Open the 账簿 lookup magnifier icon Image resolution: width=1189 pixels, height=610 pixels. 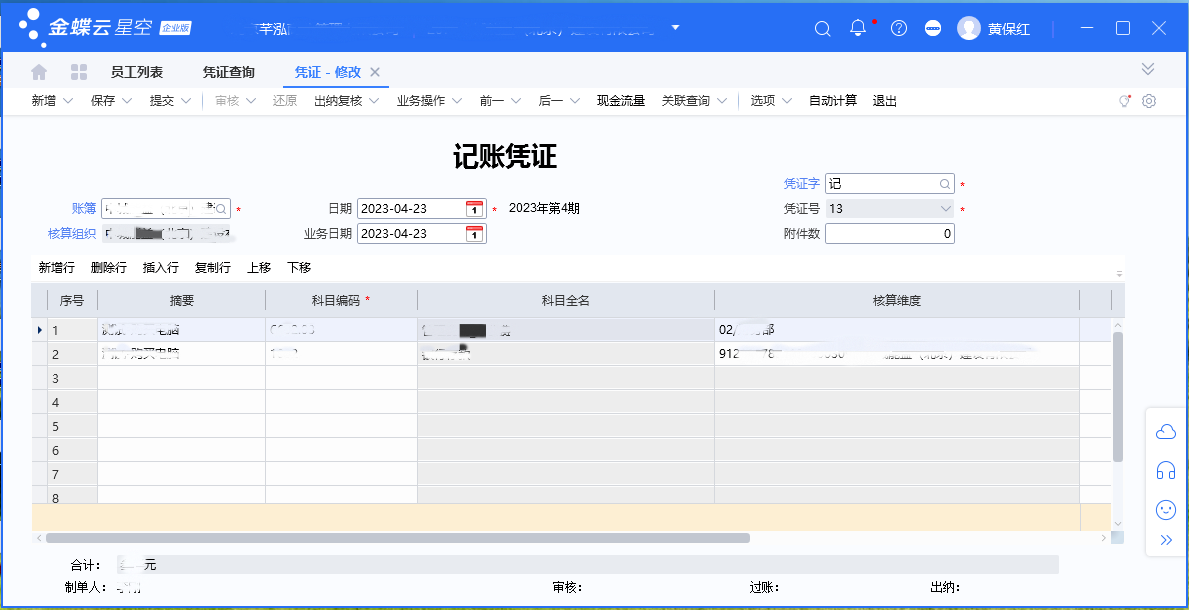pyautogui.click(x=222, y=208)
